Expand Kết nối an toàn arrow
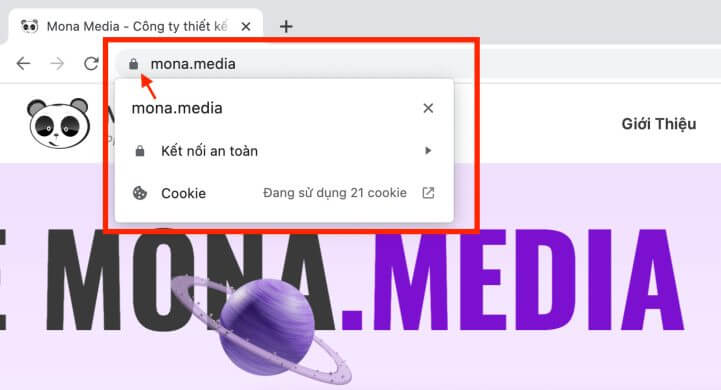The height and width of the screenshot is (390, 721). pos(428,150)
